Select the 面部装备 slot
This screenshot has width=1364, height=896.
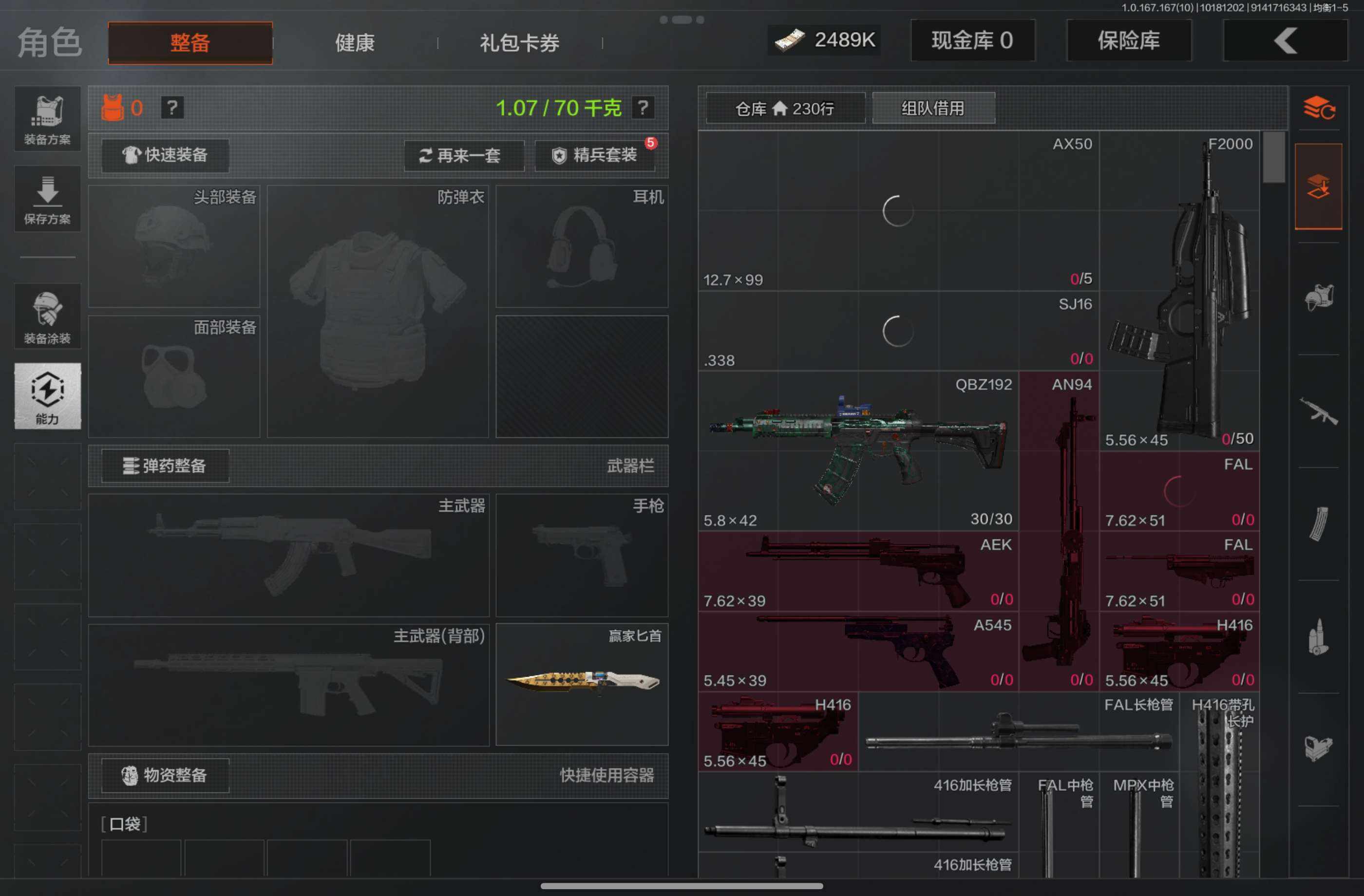click(x=174, y=376)
